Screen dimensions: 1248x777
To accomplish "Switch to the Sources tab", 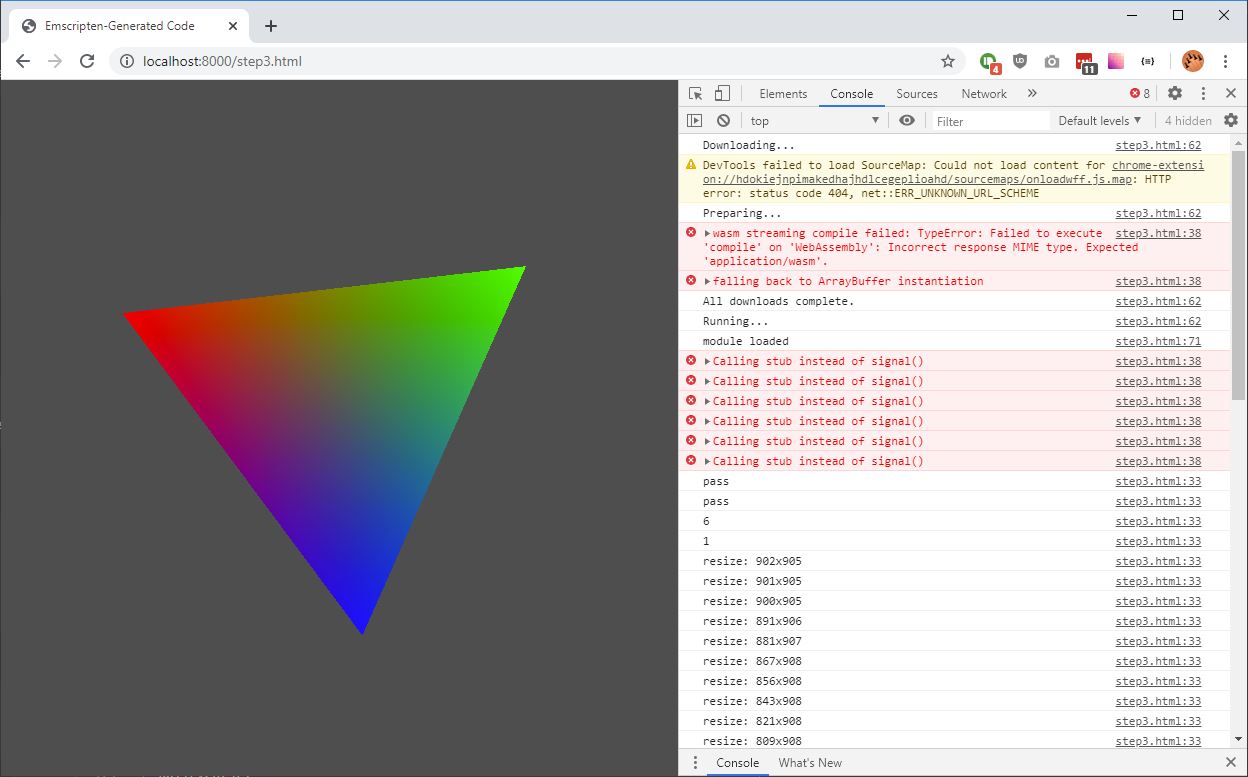I will pyautogui.click(x=917, y=93).
